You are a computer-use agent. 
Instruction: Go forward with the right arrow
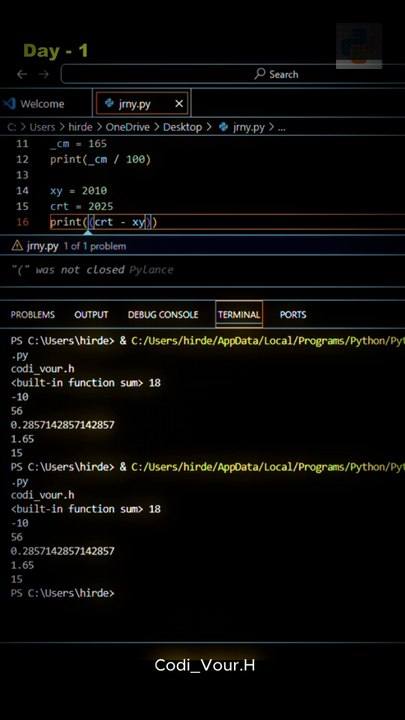(44, 74)
